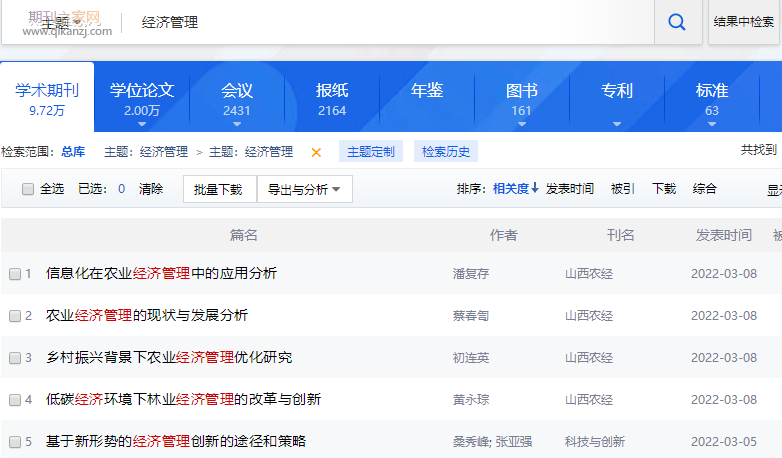The height and width of the screenshot is (458, 782).
Task: Expand the 专利 tab's small arrow
Action: pyautogui.click(x=617, y=124)
